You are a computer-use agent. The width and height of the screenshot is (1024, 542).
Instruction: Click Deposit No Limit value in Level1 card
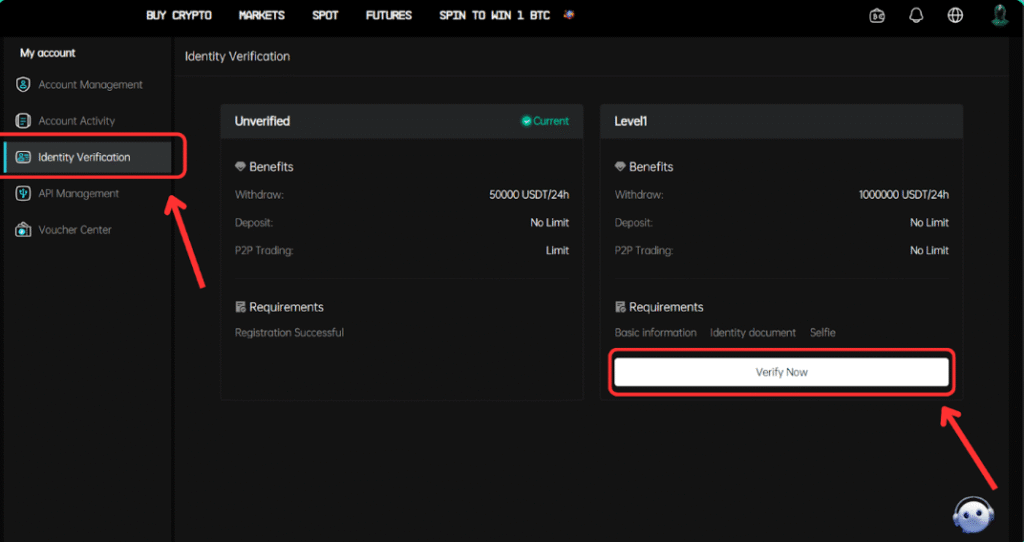click(929, 223)
